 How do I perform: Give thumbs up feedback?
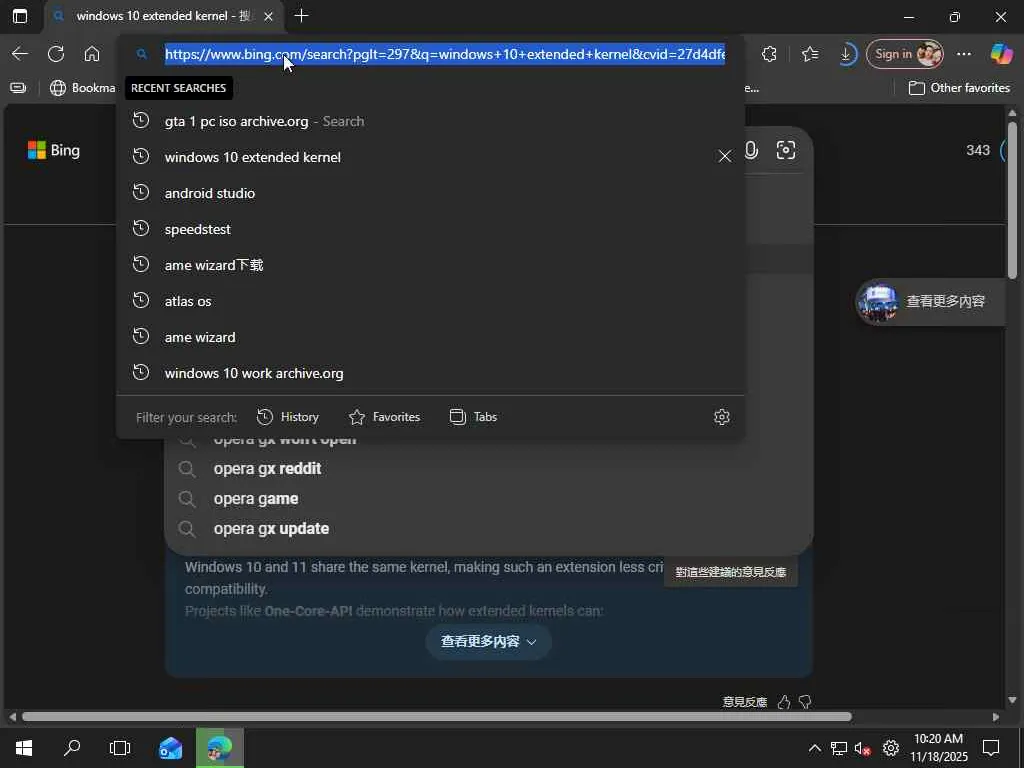784,702
